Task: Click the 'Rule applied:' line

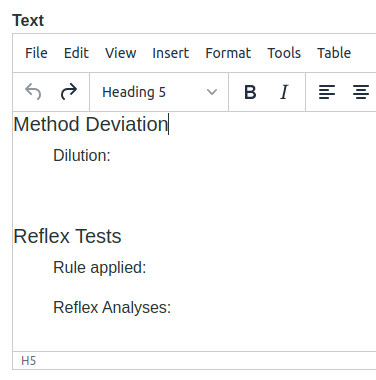Action: 100,268
